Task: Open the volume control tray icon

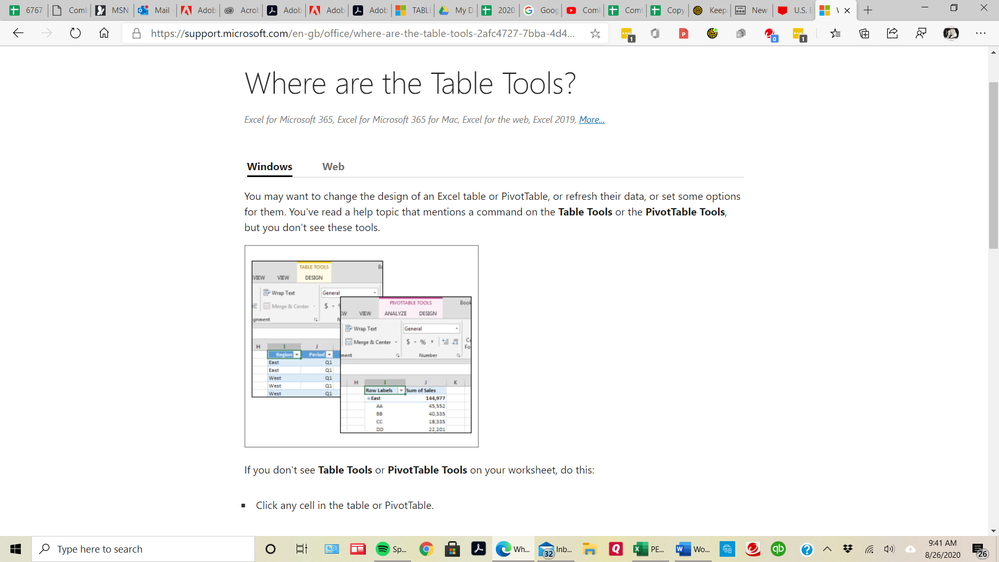Action: coord(889,549)
